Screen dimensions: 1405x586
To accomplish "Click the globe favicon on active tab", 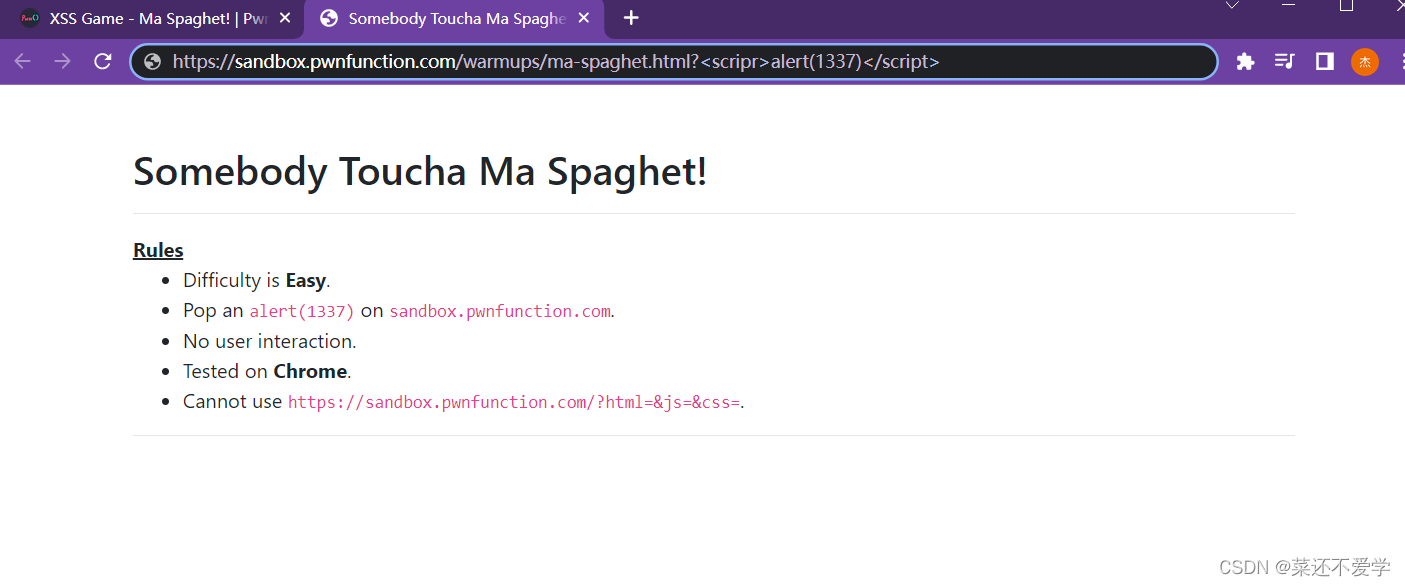I will click(328, 18).
